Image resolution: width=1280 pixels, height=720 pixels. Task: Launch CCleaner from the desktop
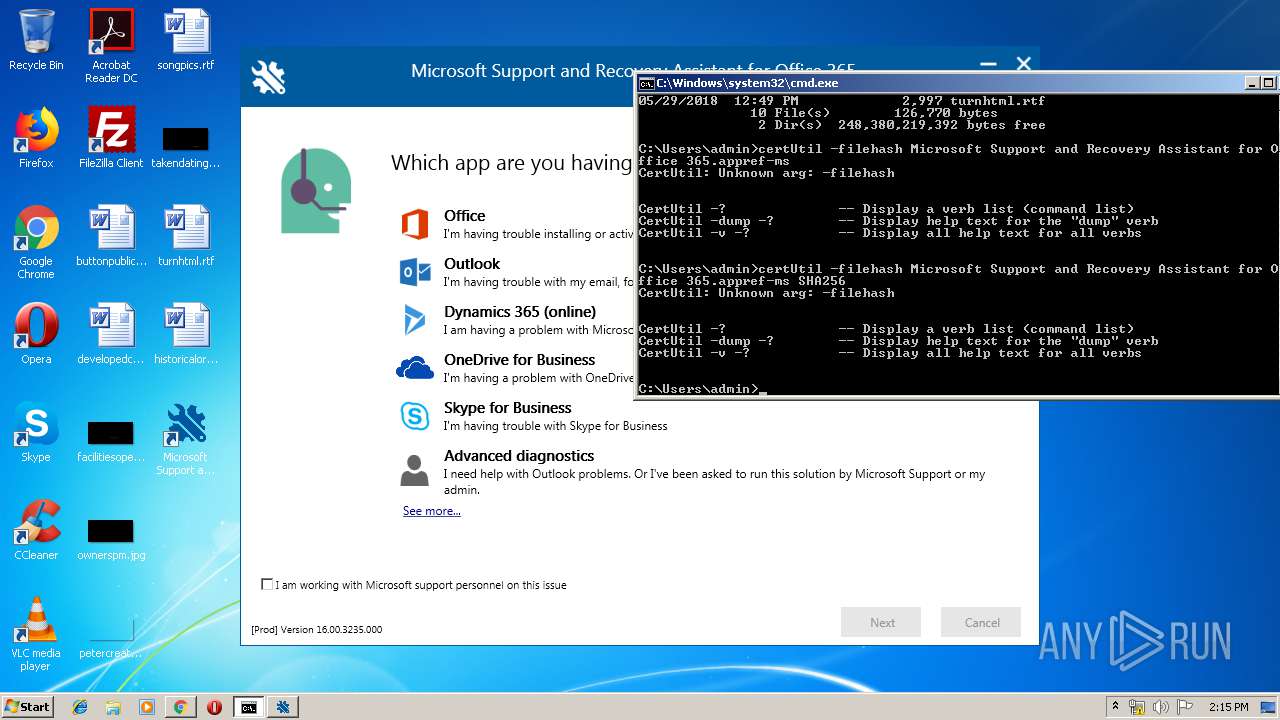tap(36, 530)
